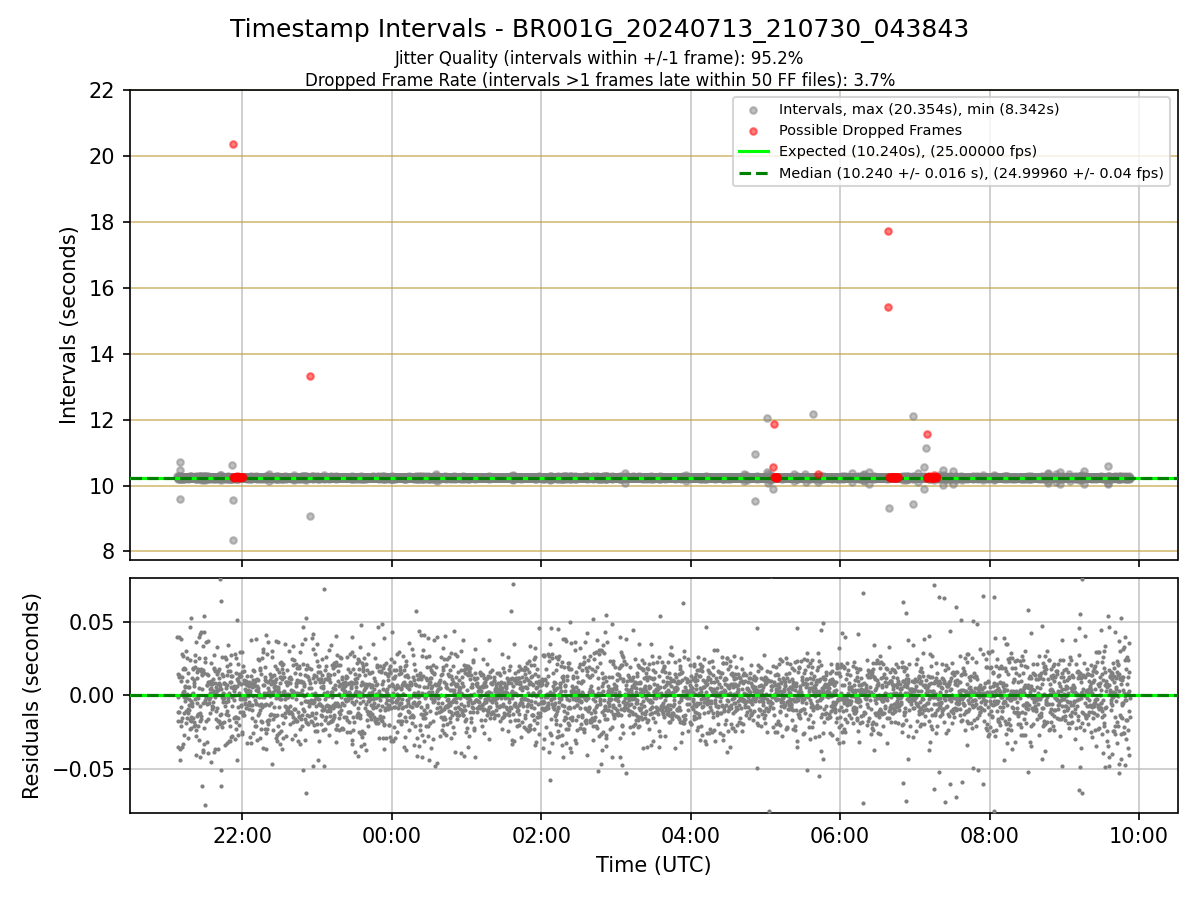Click the gray point at 8.3 seconds minimum
The height and width of the screenshot is (900, 1200).
[x=233, y=540]
